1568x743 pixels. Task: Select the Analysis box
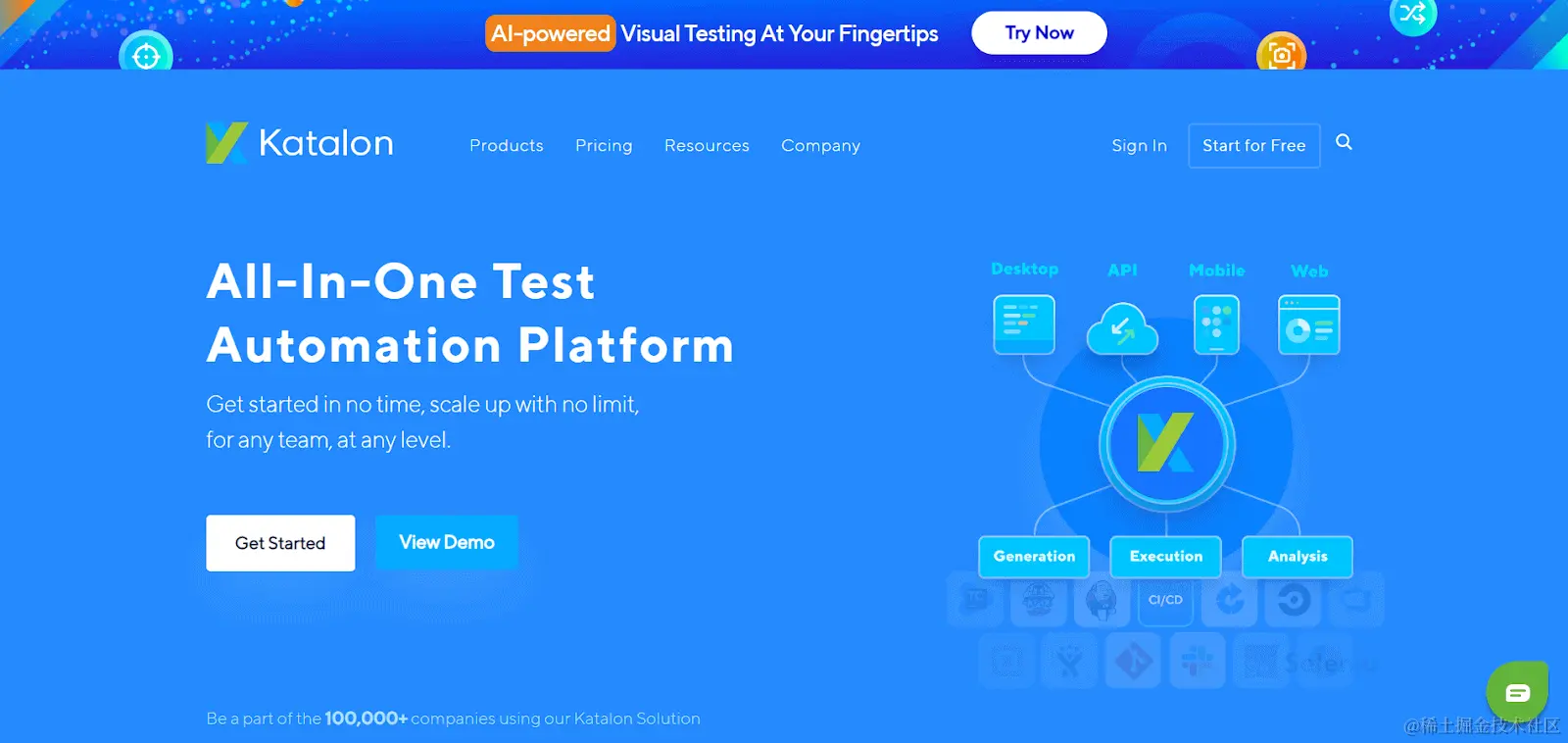coord(1298,557)
